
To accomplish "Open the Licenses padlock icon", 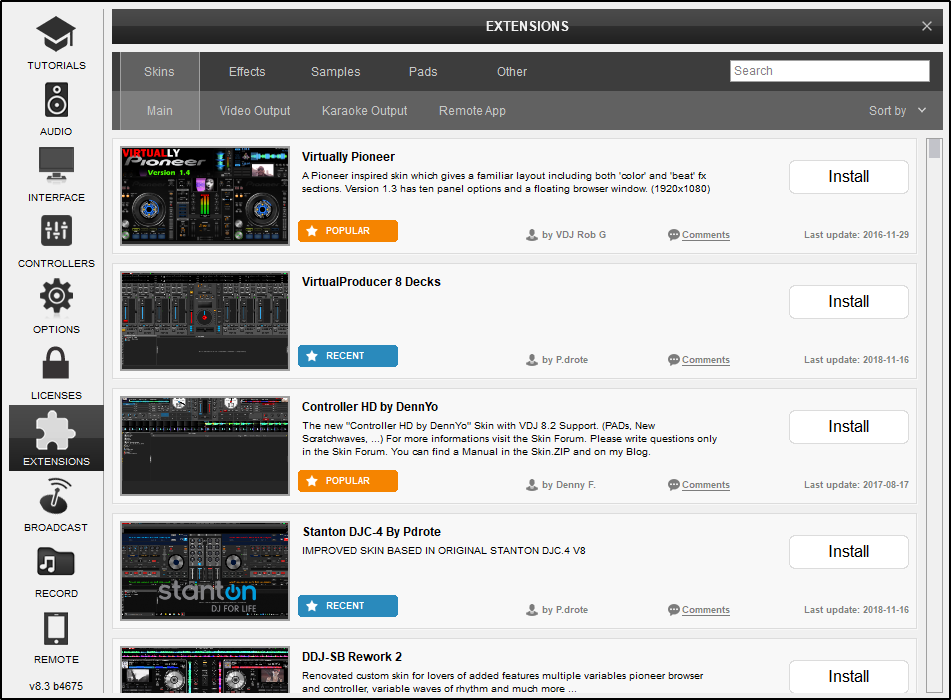I will coord(56,363).
